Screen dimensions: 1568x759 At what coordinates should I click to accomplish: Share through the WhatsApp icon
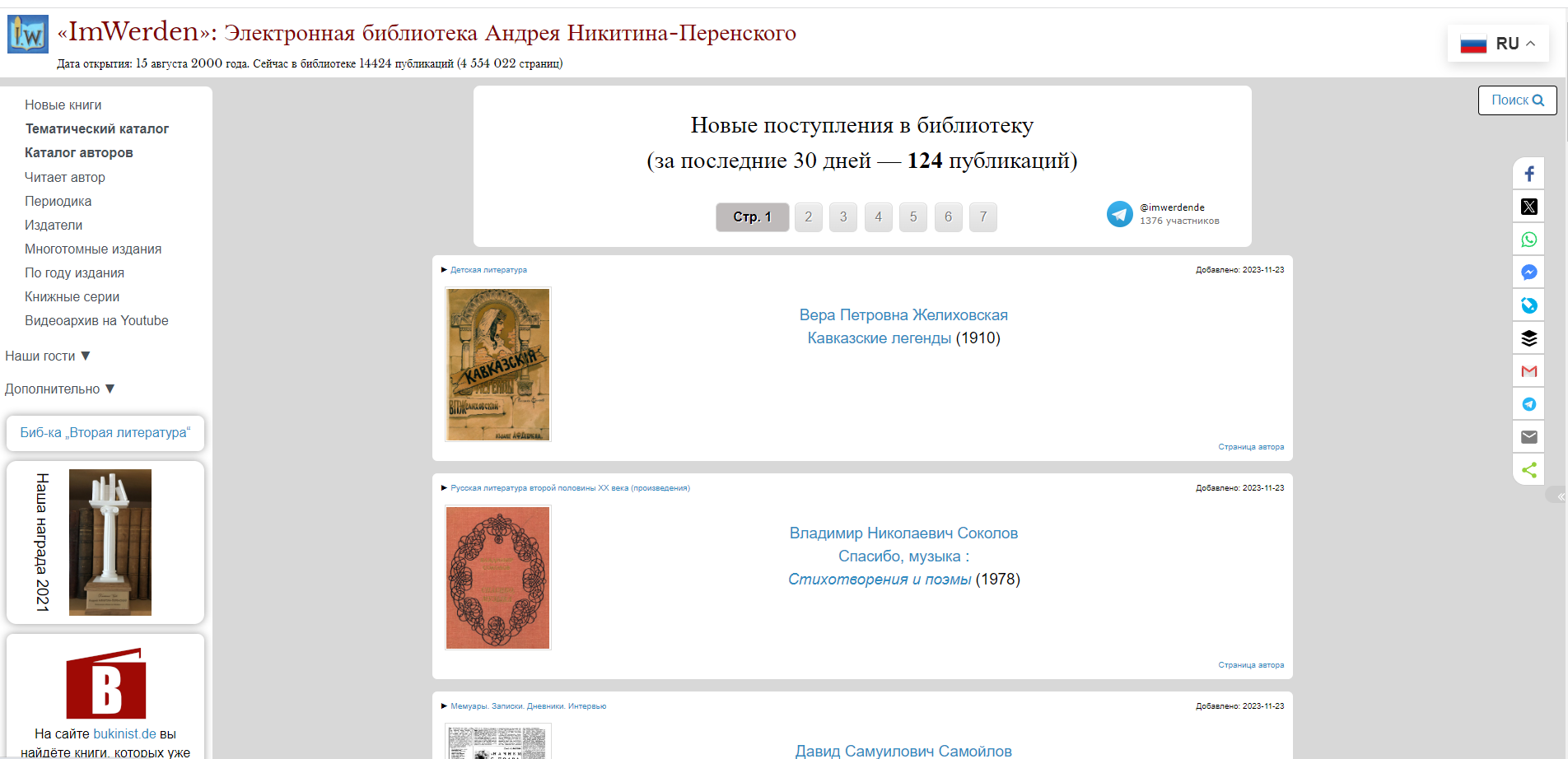[1528, 240]
